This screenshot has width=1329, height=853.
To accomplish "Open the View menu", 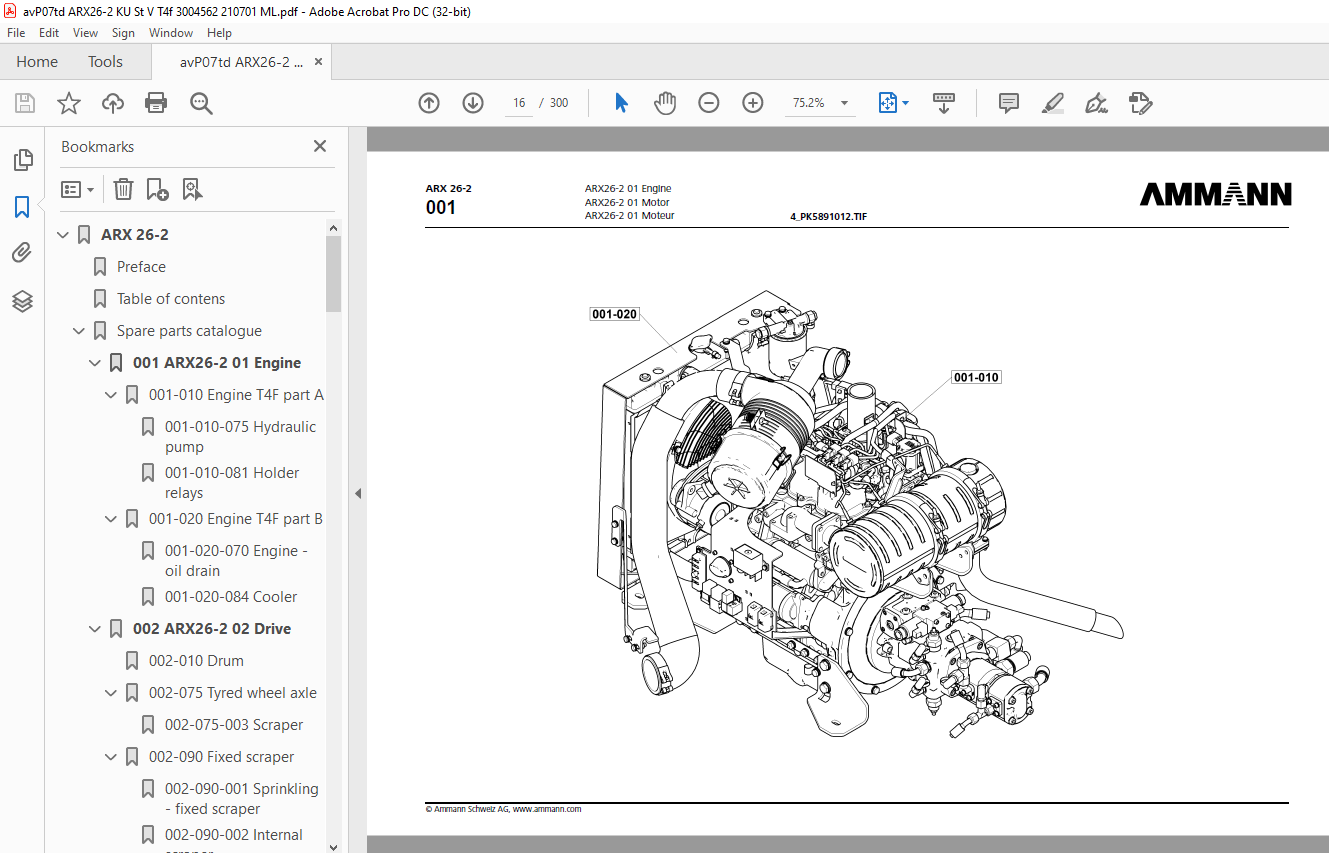I will pyautogui.click(x=86, y=33).
